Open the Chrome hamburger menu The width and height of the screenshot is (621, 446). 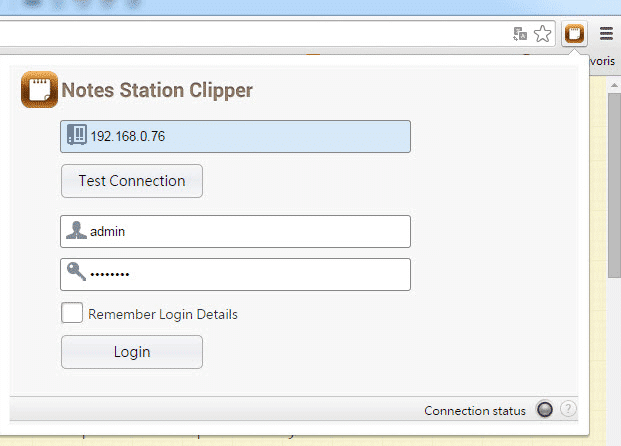[x=606, y=34]
